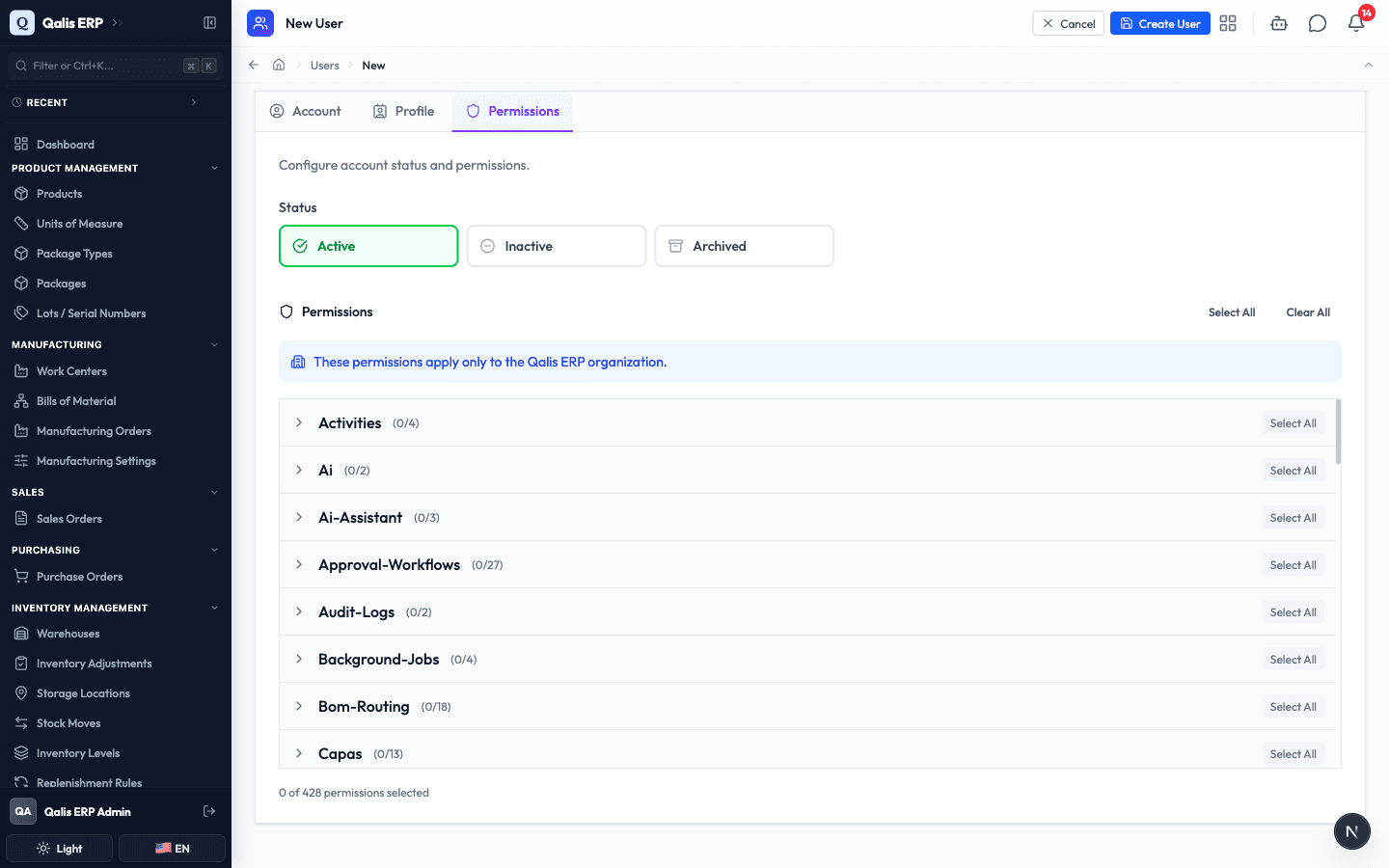1389x868 pixels.
Task: Open the AI assistant robot icon
Action: [1279, 23]
